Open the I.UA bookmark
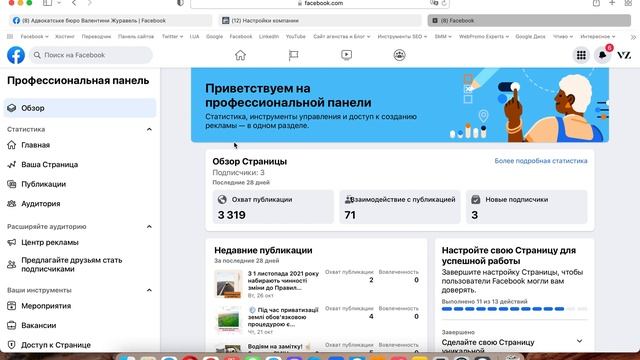Image resolution: width=640 pixels, height=360 pixels. click(x=194, y=36)
